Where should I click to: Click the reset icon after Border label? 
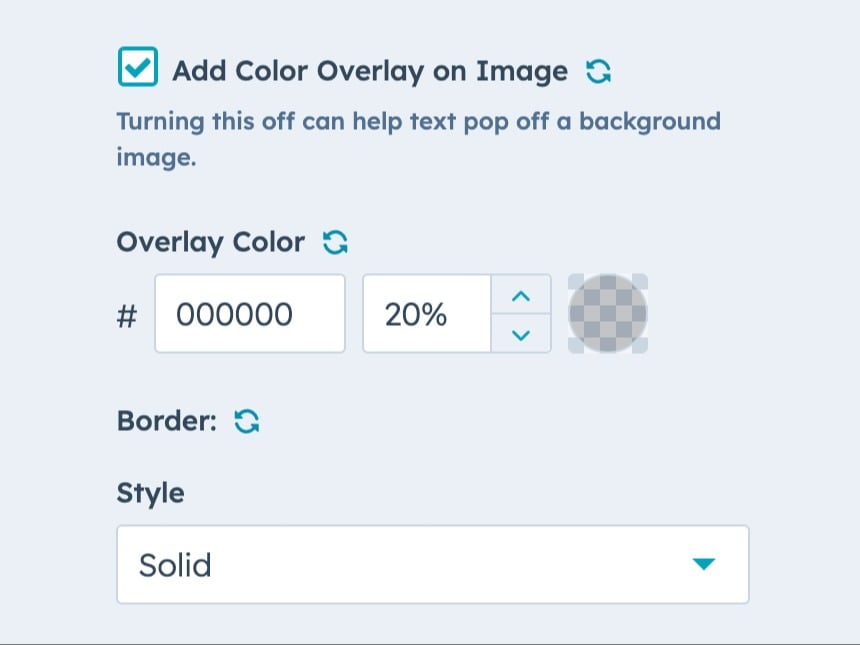coord(245,421)
